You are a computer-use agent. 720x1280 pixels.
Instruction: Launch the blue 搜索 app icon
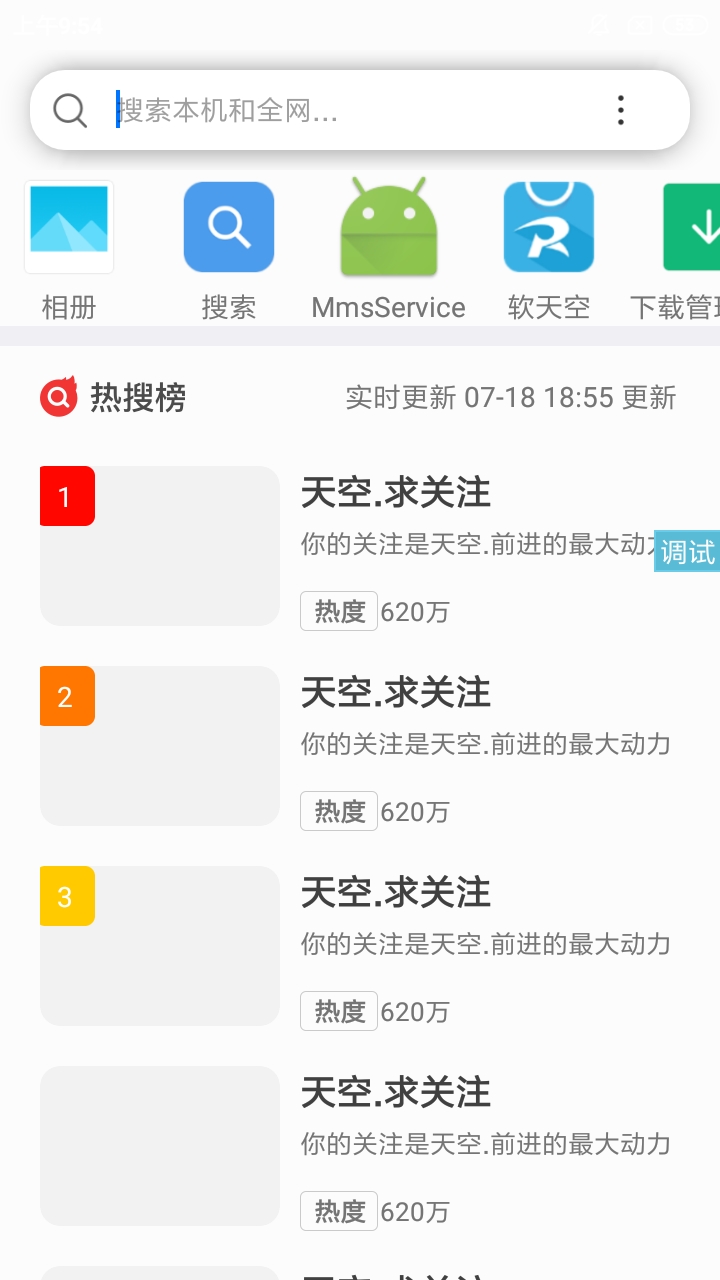pyautogui.click(x=229, y=227)
